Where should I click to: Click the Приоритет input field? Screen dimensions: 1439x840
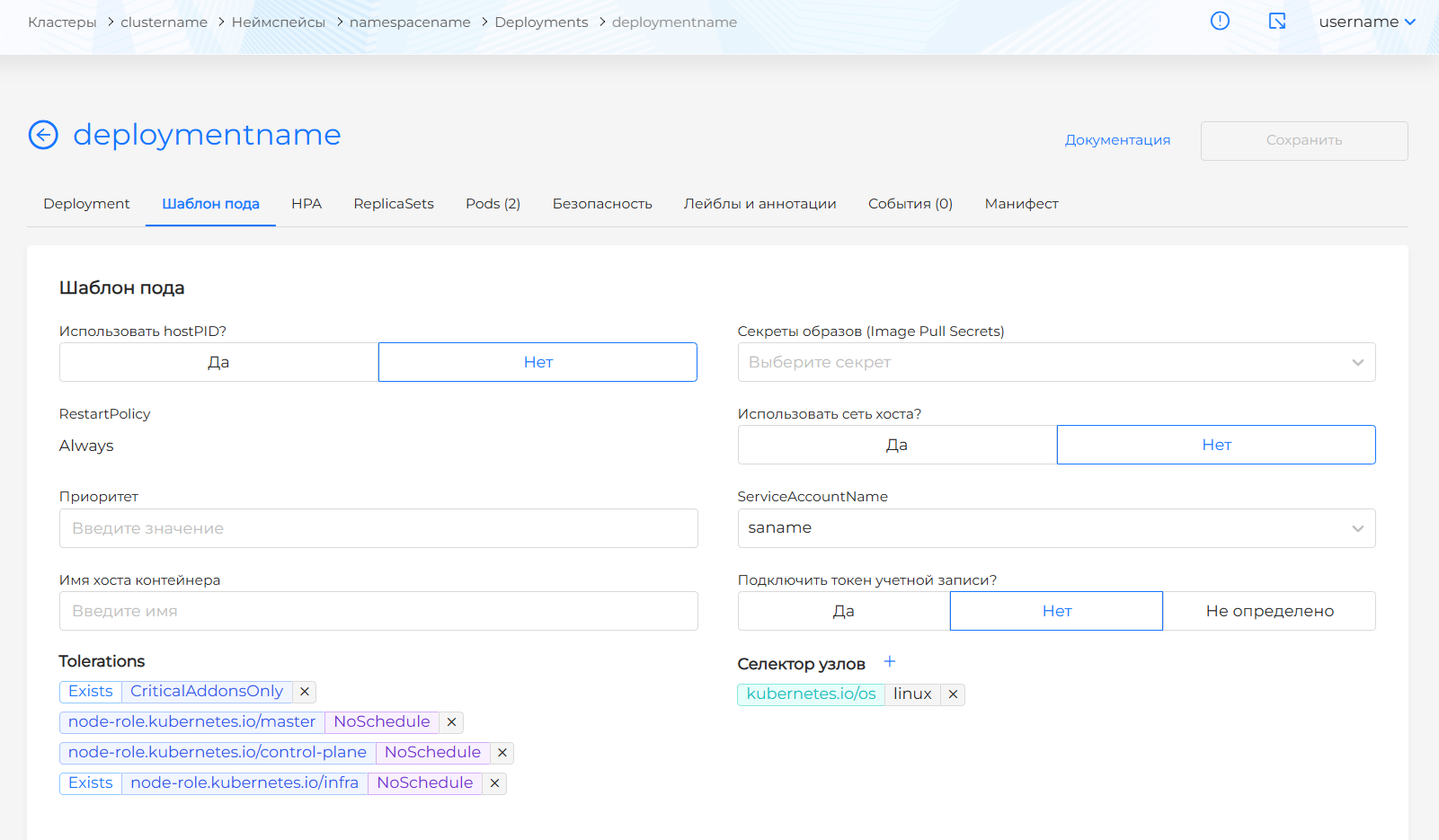point(378,528)
